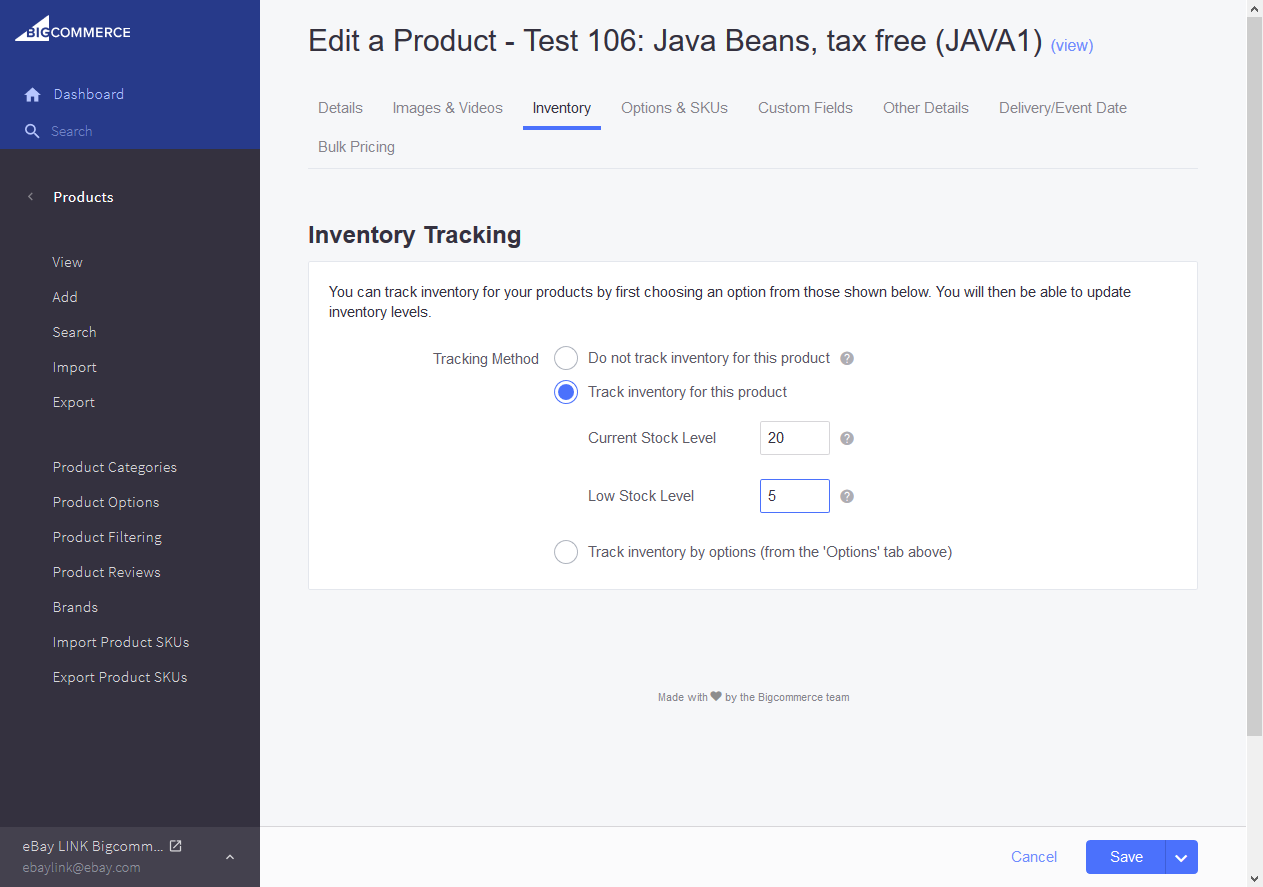This screenshot has width=1263, height=887.
Task: Click the back chevron beside Products
Action: (30, 197)
